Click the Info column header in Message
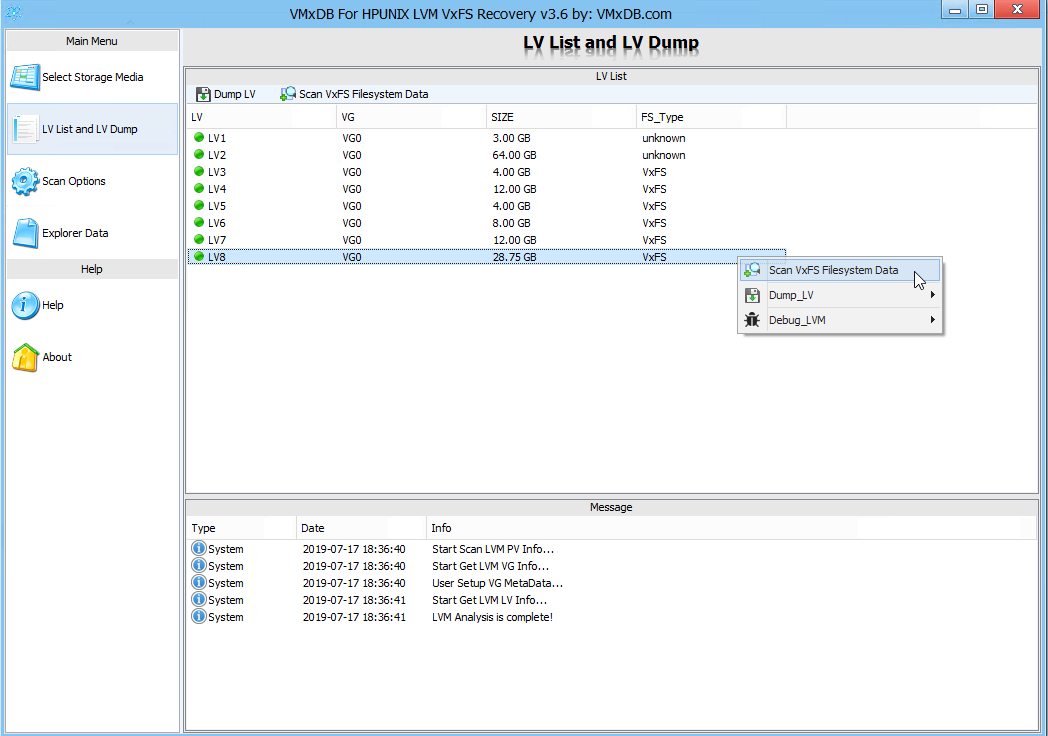1048x736 pixels. click(731, 528)
